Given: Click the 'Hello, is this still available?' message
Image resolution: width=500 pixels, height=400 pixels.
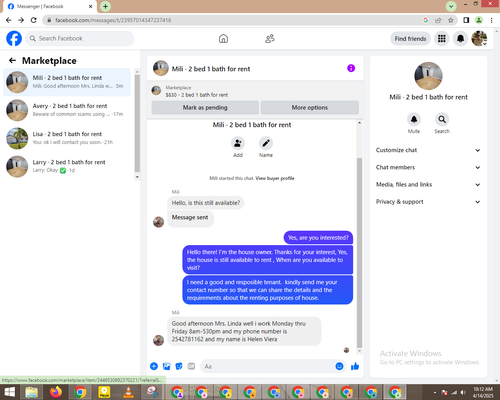Looking at the screenshot, I should [206, 203].
